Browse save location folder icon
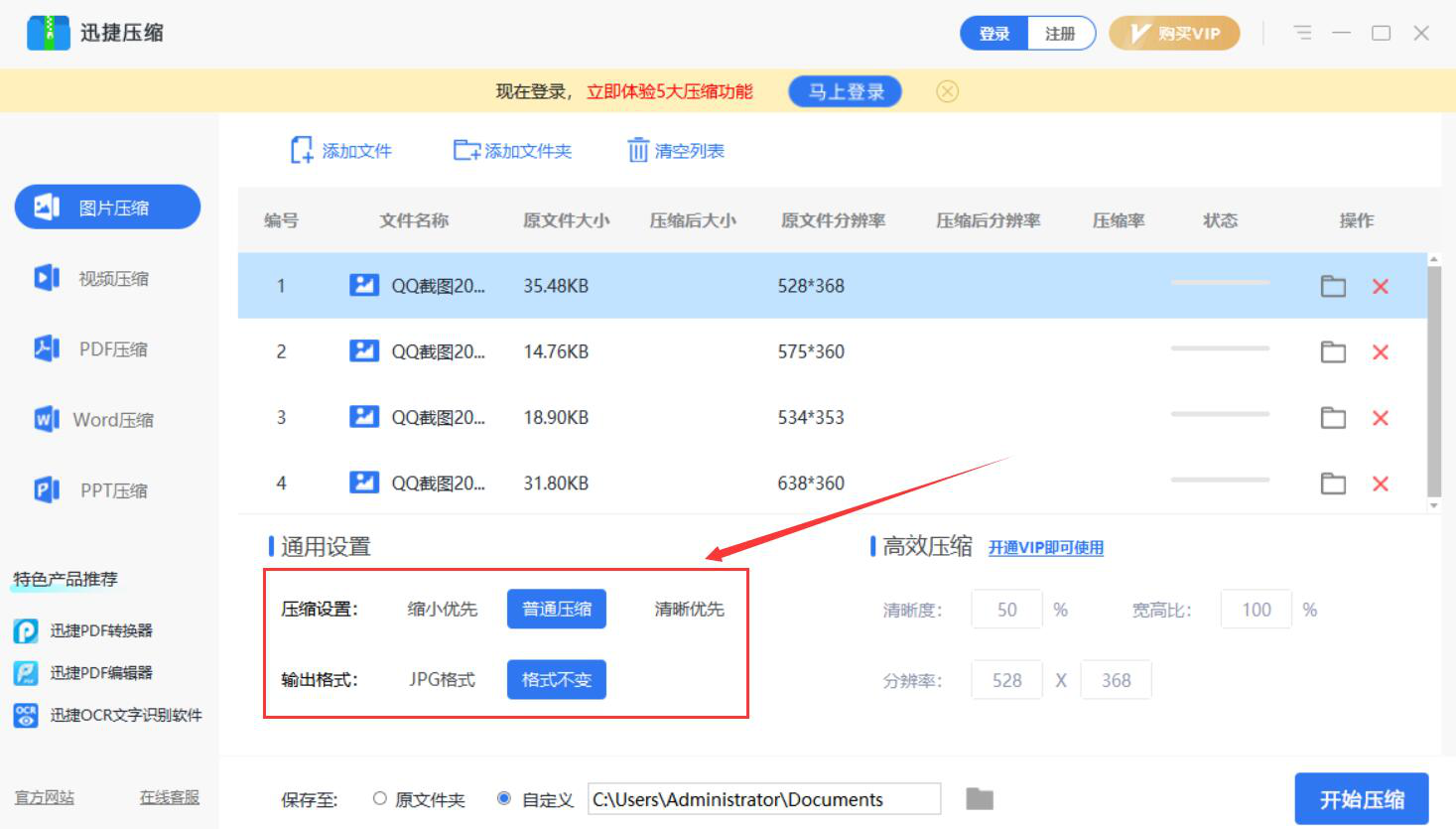This screenshot has width=1456, height=829. [x=980, y=798]
